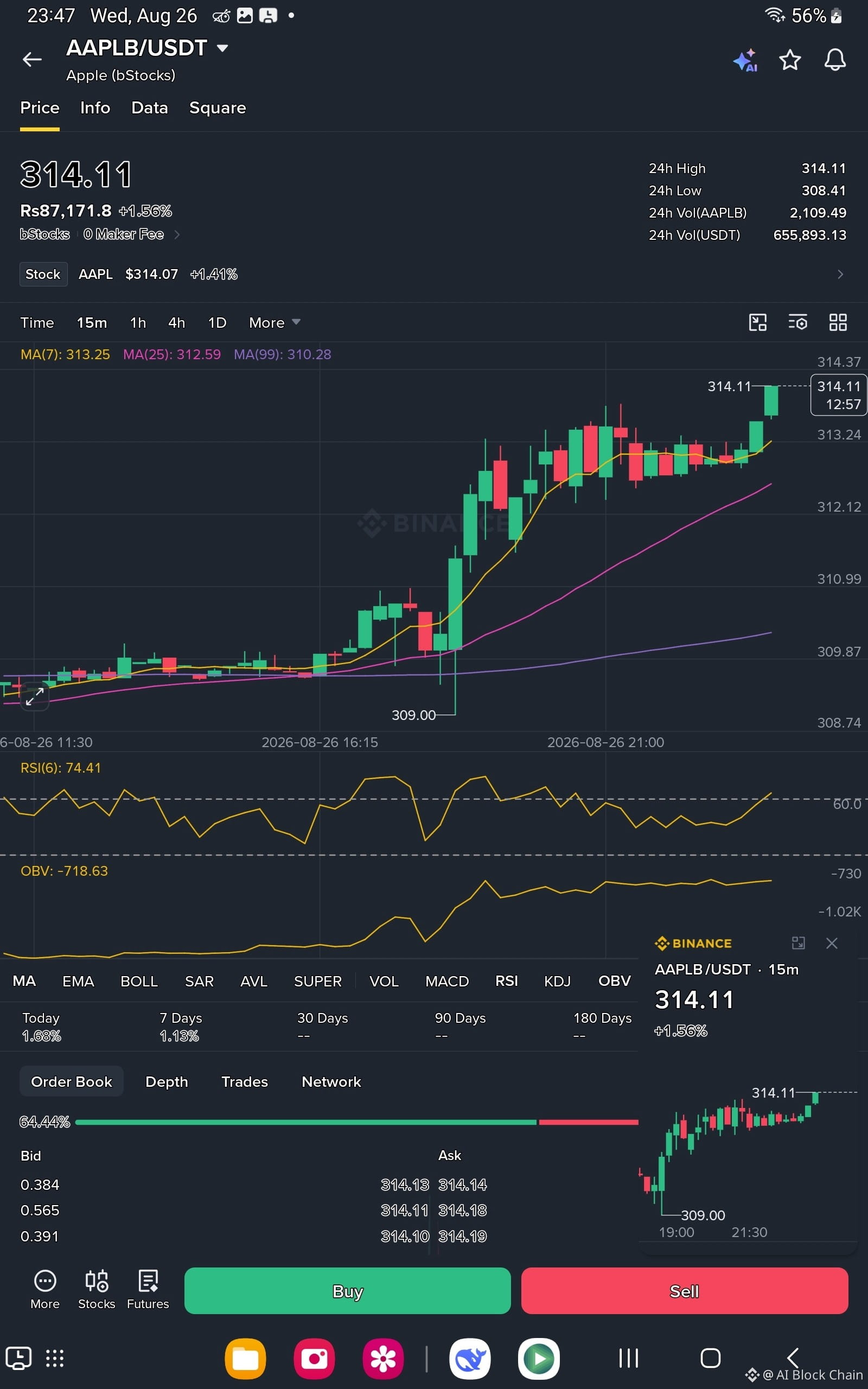
Task: Toggle VOL indicator
Action: [384, 981]
